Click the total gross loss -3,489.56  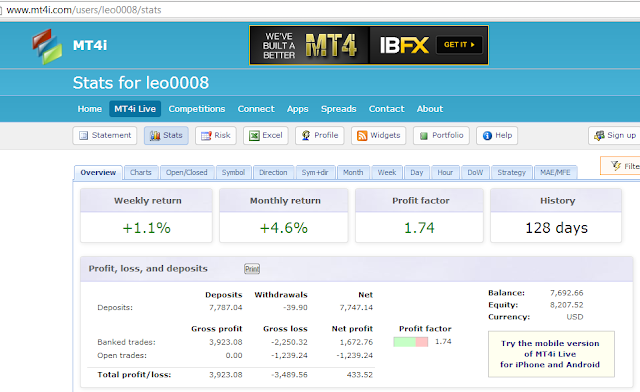(289, 375)
